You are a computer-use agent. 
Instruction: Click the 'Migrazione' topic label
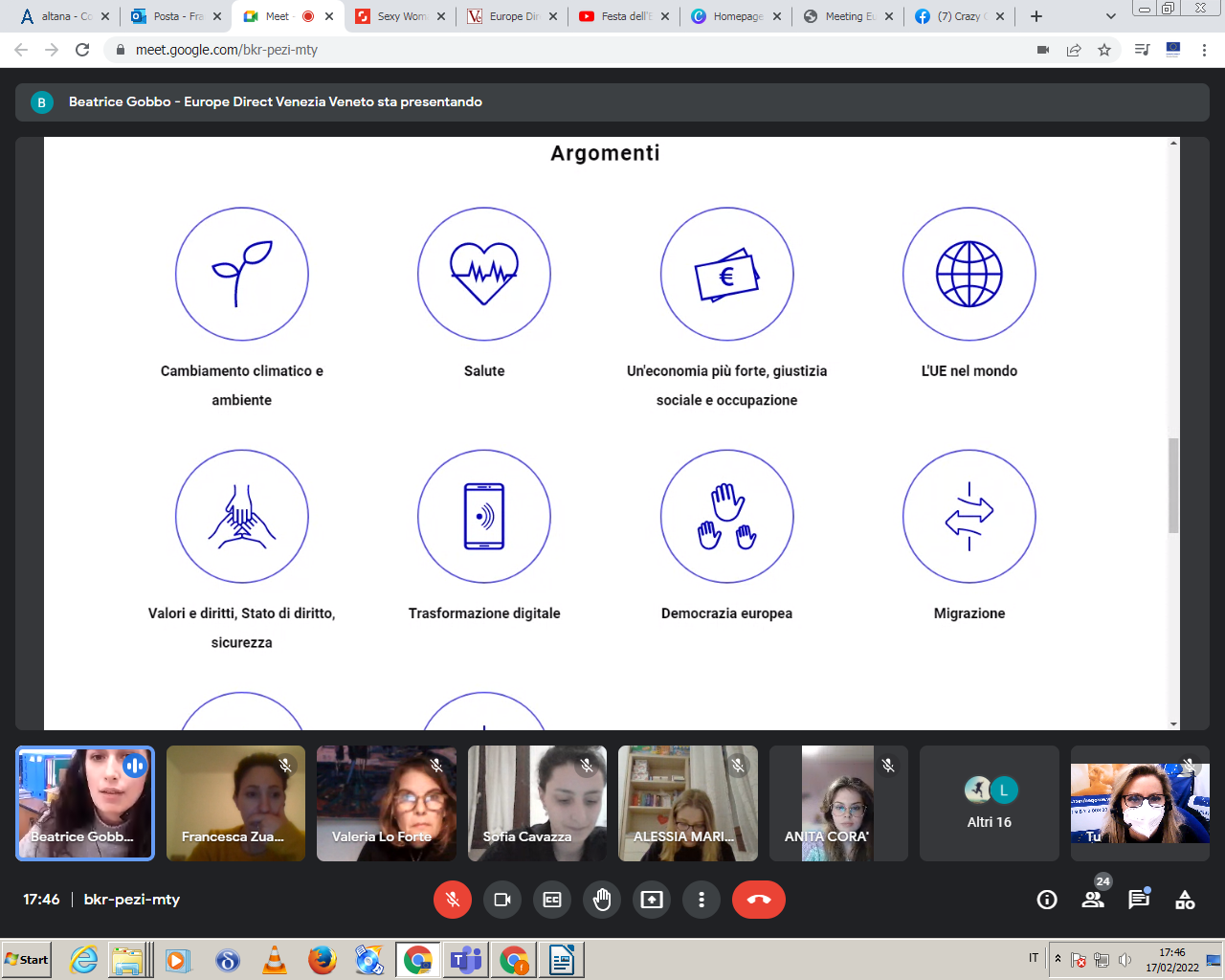tap(969, 613)
